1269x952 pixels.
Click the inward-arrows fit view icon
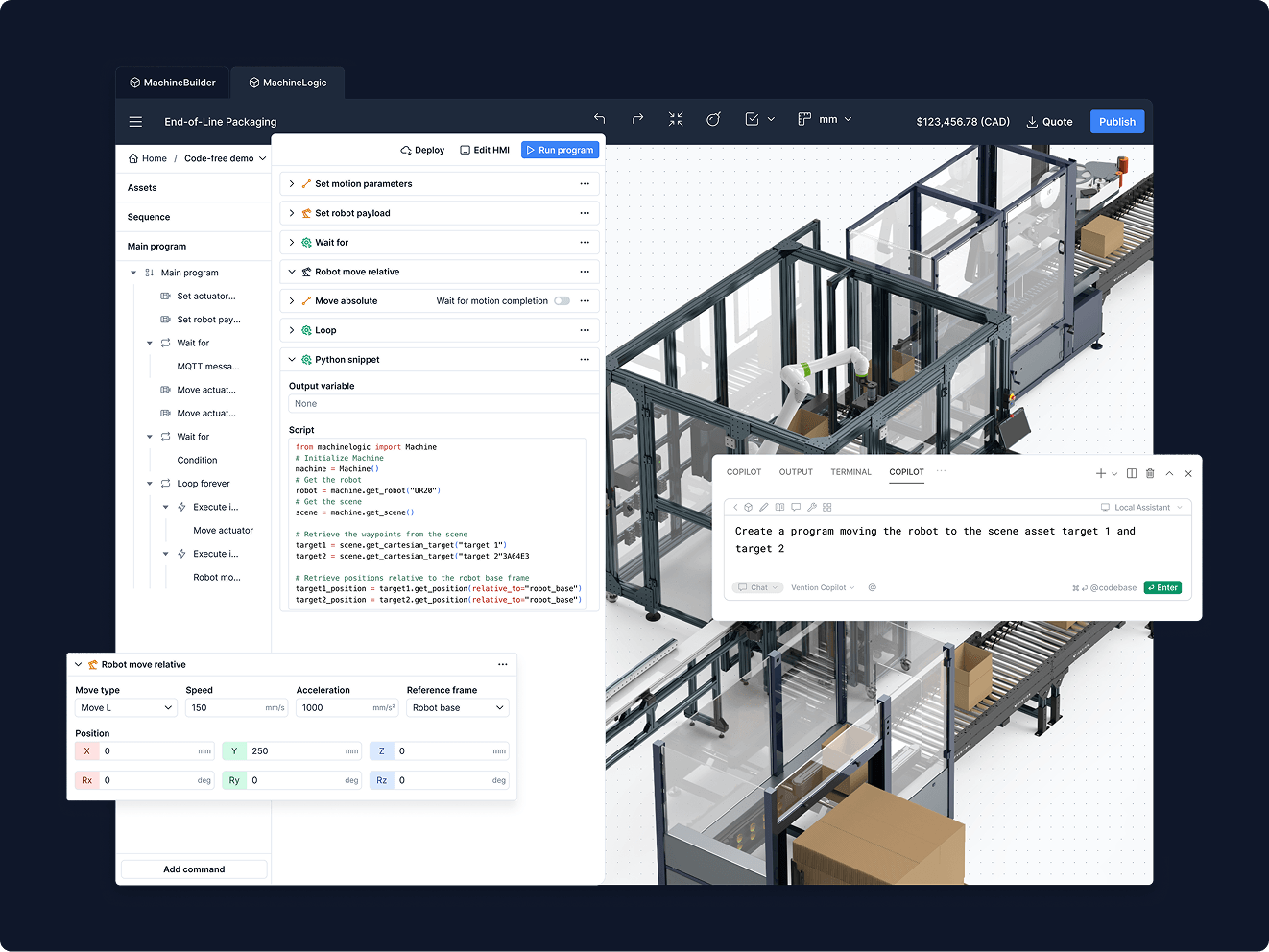[x=676, y=119]
